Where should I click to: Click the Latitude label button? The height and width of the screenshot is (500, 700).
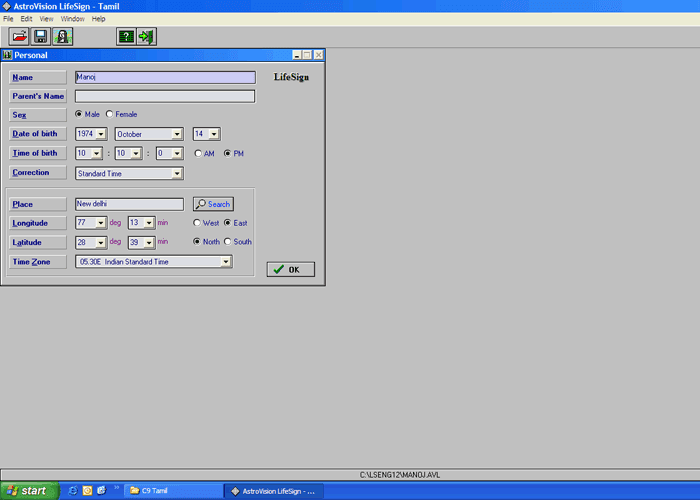coord(38,242)
